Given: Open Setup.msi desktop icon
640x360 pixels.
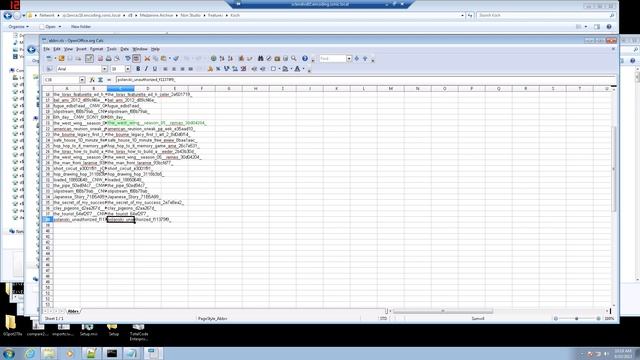Looking at the screenshot, I should coord(89,330).
